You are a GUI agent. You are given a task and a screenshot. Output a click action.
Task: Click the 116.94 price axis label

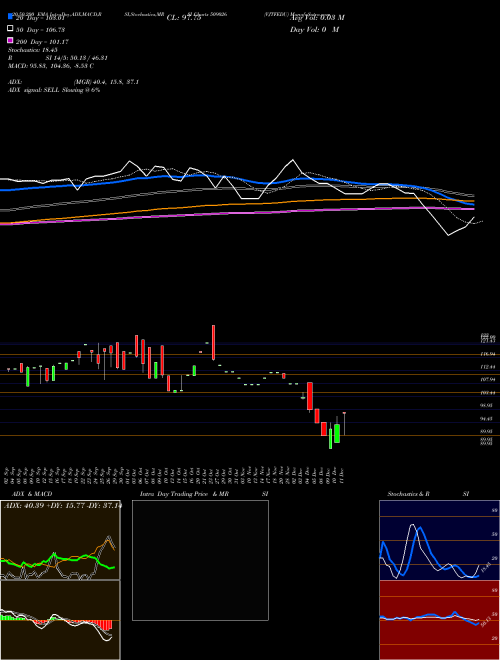(x=488, y=354)
